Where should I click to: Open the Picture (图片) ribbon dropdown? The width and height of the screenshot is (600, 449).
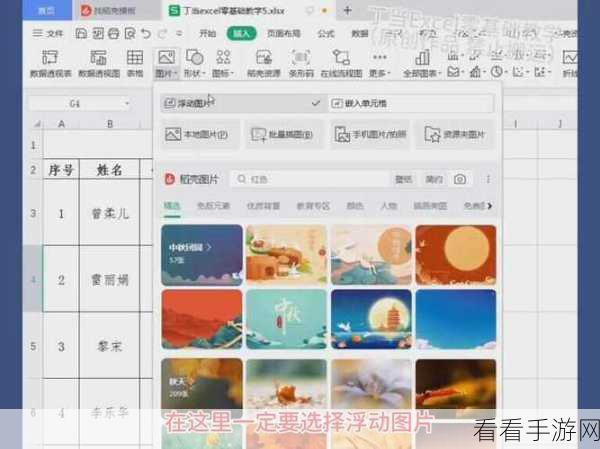click(x=166, y=64)
